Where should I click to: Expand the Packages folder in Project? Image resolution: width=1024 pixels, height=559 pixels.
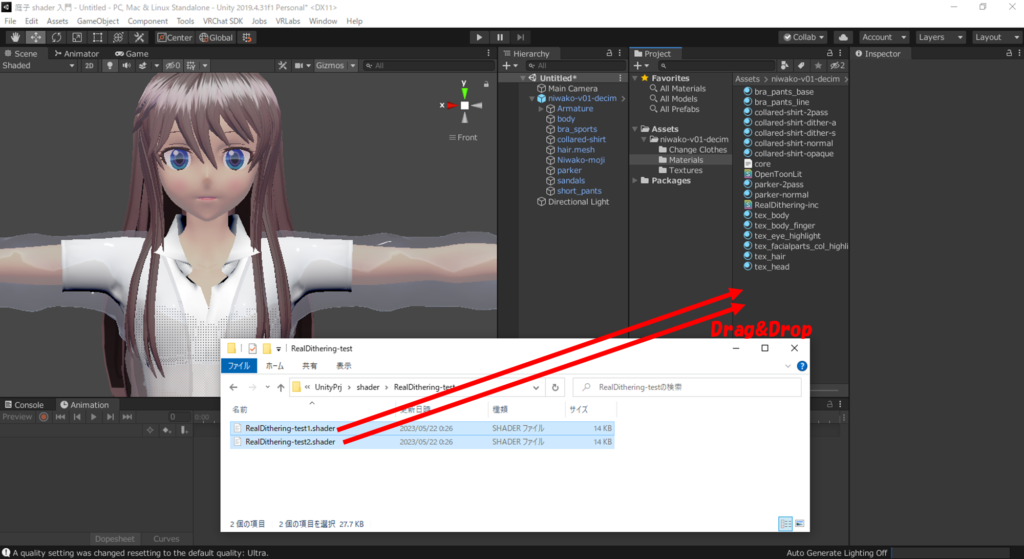(635, 181)
